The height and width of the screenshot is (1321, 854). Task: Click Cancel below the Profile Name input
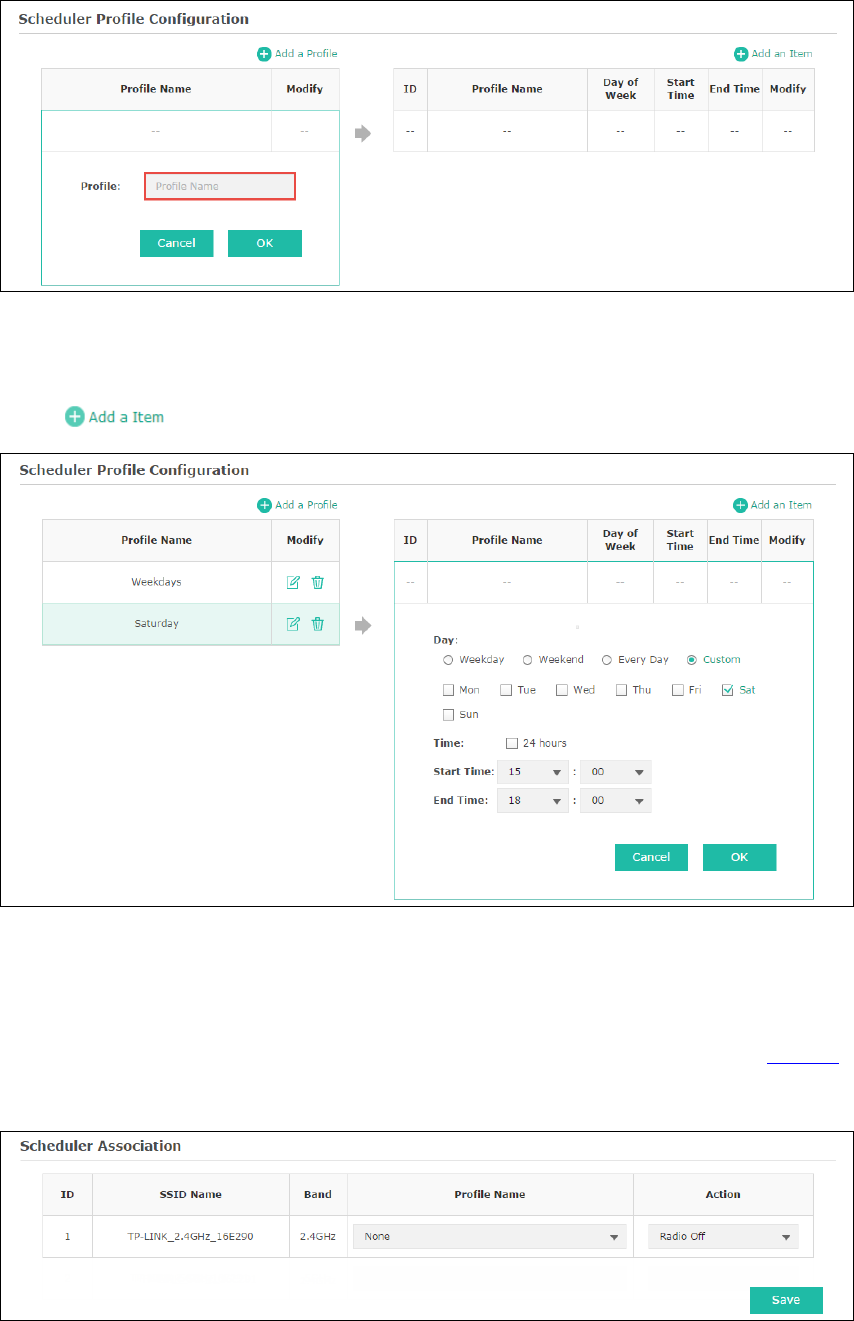(176, 244)
